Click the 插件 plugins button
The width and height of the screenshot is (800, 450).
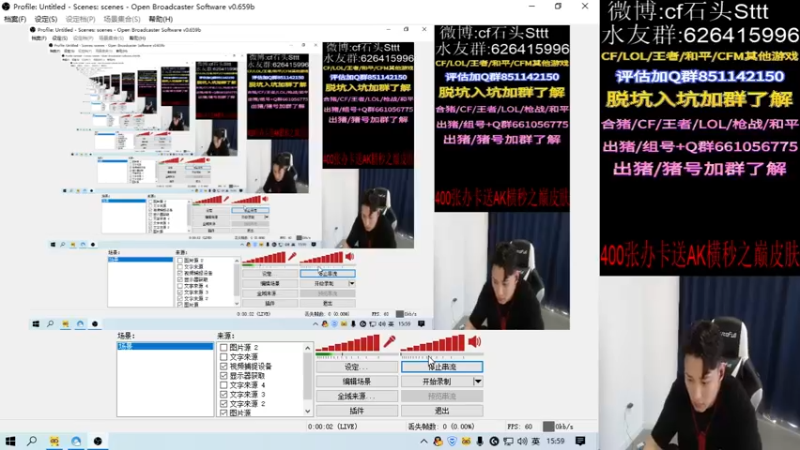(357, 410)
